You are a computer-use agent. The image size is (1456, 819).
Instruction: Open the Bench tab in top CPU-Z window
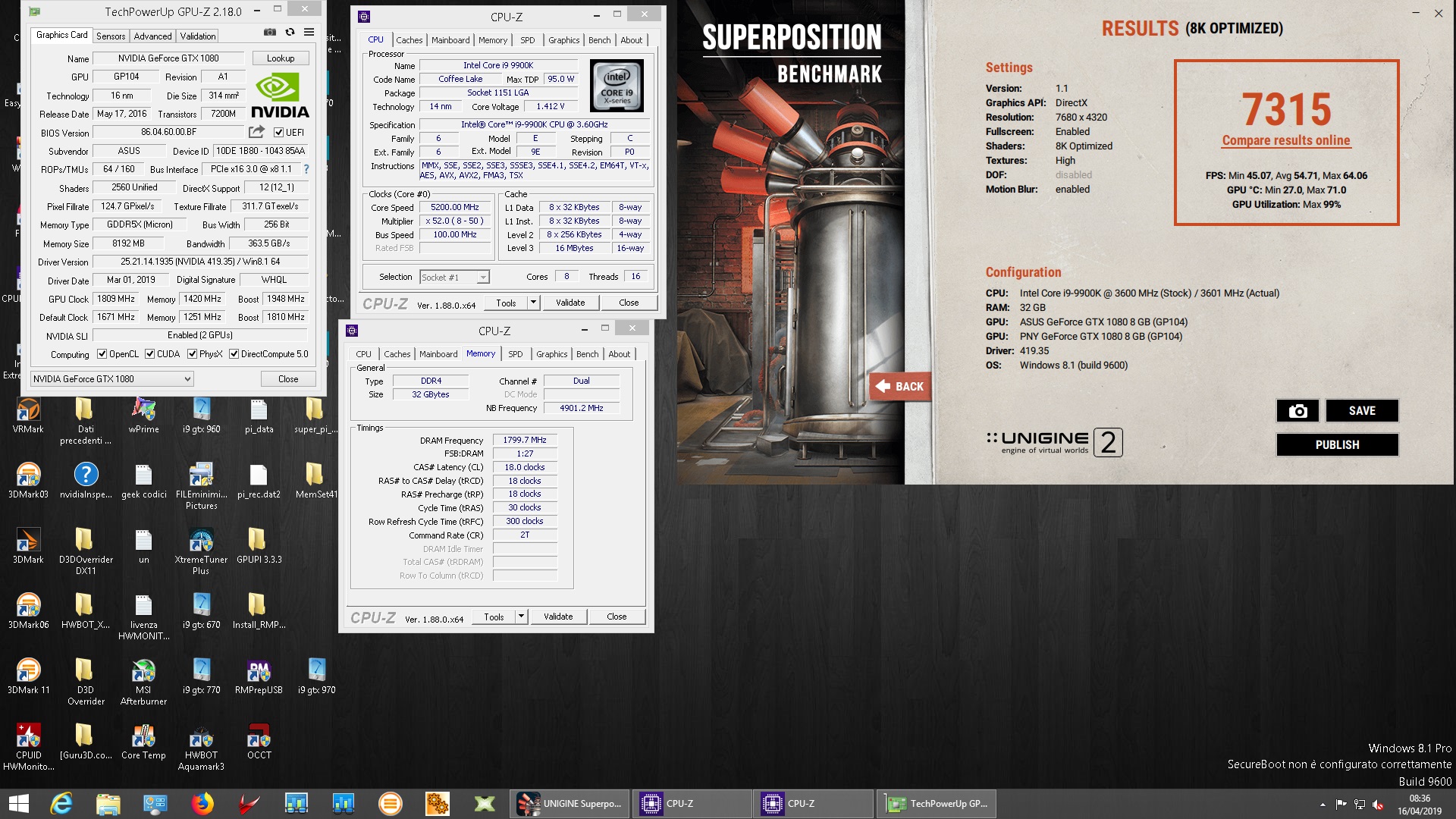click(x=599, y=40)
